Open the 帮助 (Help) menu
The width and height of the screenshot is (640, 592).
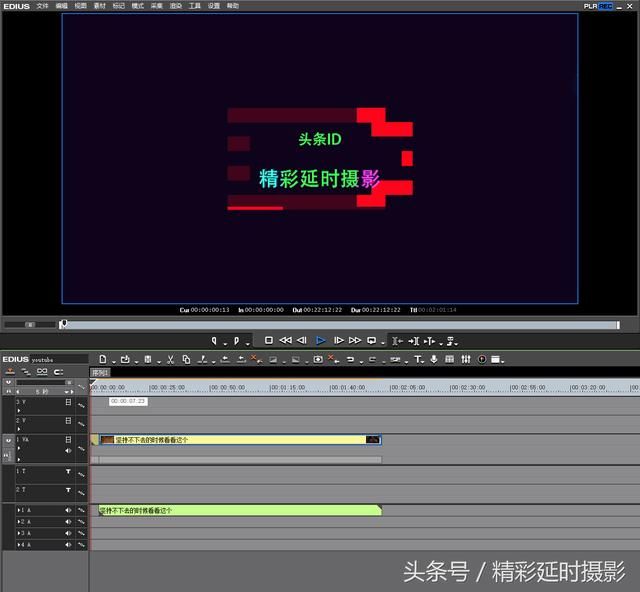click(x=233, y=5)
